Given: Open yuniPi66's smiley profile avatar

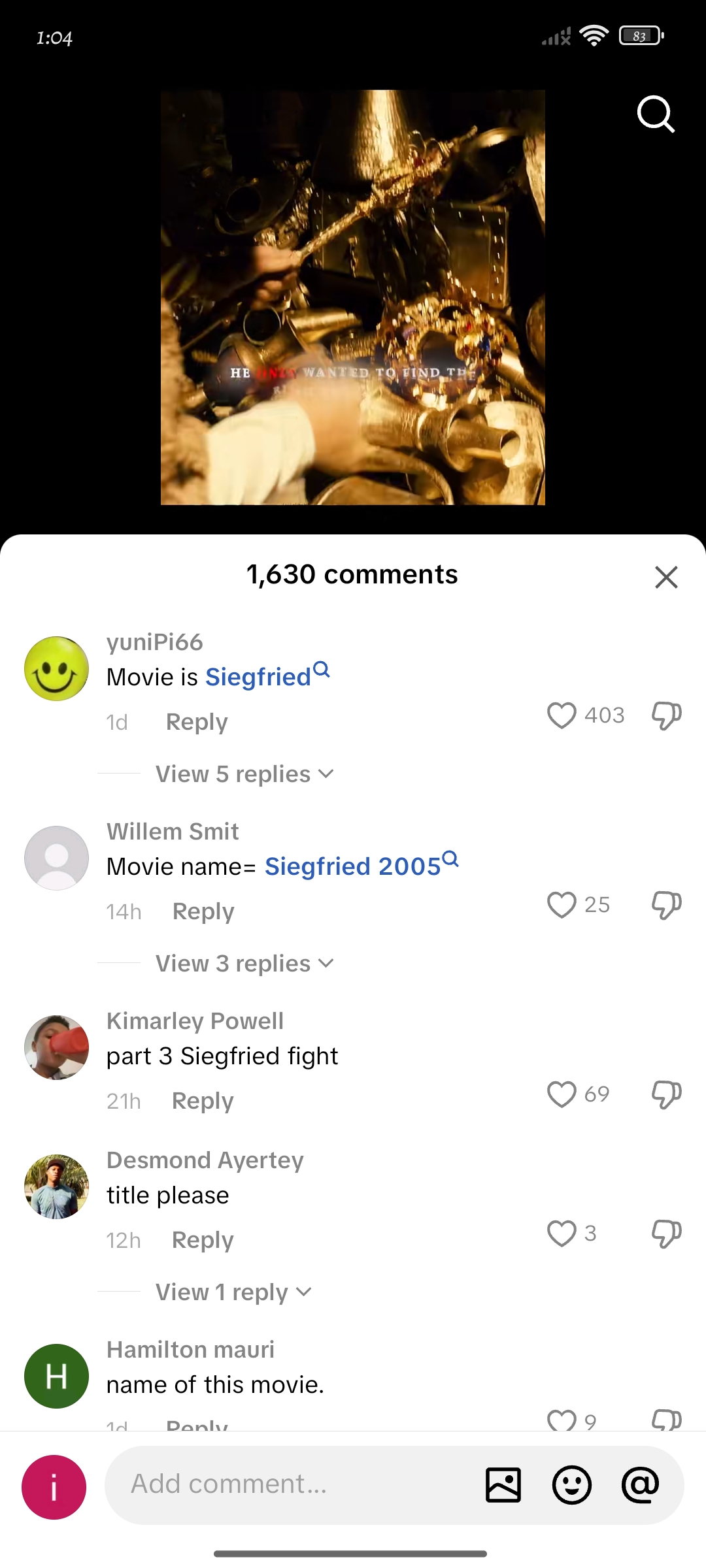Looking at the screenshot, I should tap(56, 669).
